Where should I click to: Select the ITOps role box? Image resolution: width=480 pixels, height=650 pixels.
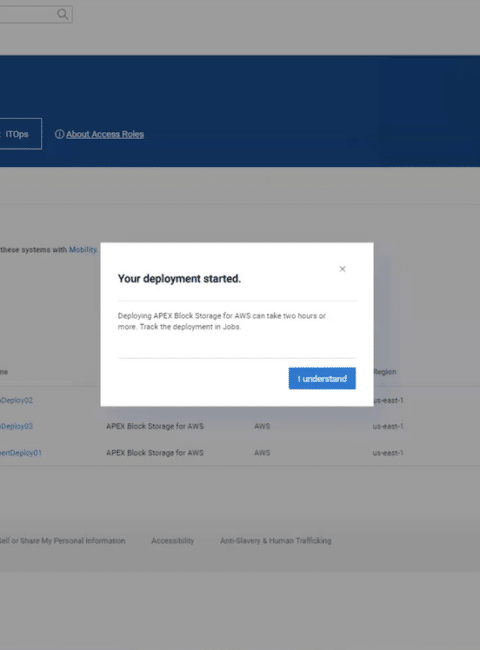pyautogui.click(x=20, y=134)
